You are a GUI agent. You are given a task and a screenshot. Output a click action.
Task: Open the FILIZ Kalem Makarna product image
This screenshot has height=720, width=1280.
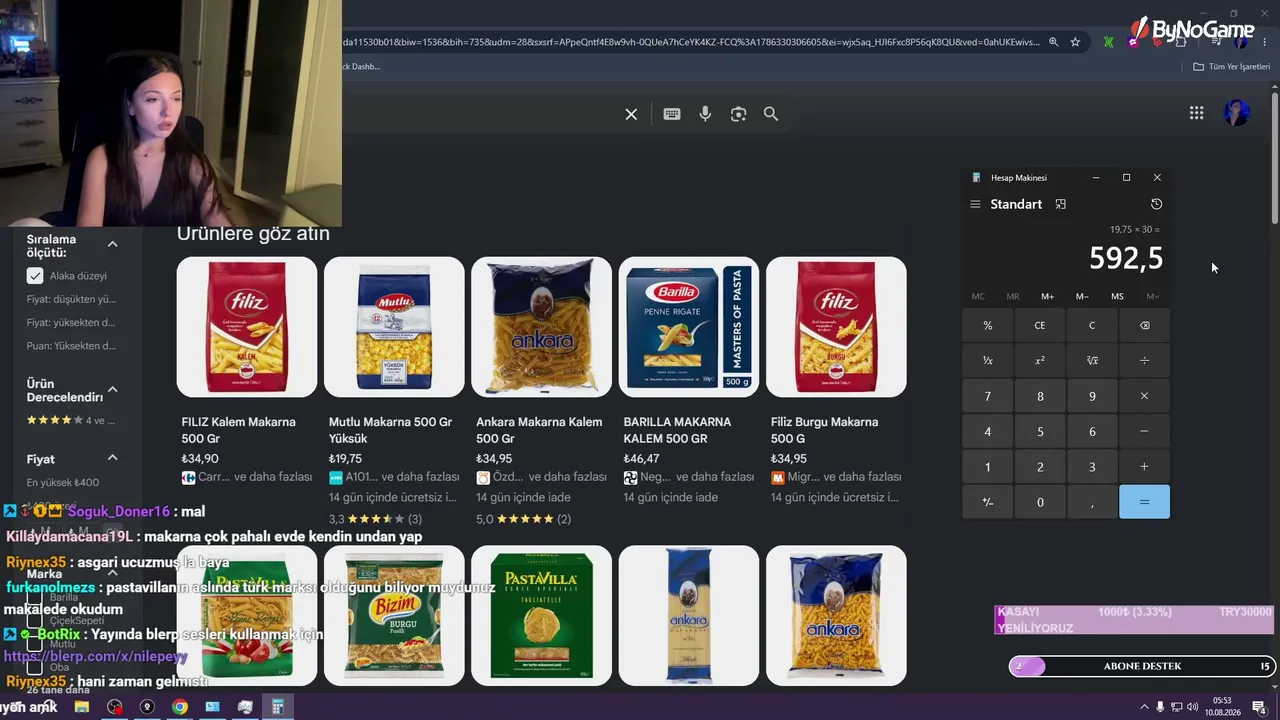(x=247, y=327)
